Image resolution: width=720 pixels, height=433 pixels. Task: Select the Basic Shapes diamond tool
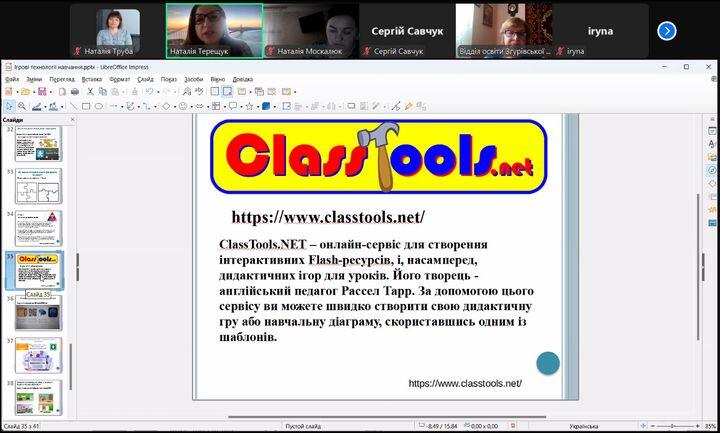tap(166, 107)
